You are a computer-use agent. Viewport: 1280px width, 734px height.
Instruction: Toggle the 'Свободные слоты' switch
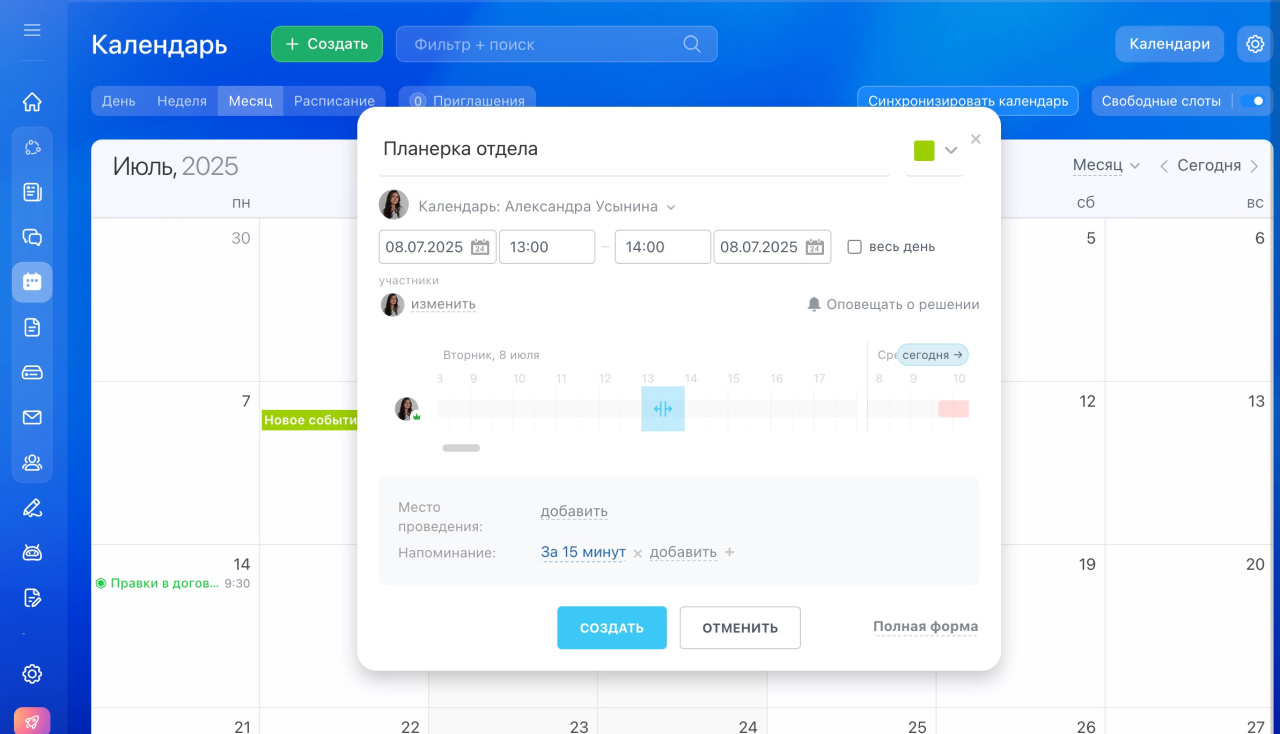coord(1252,101)
